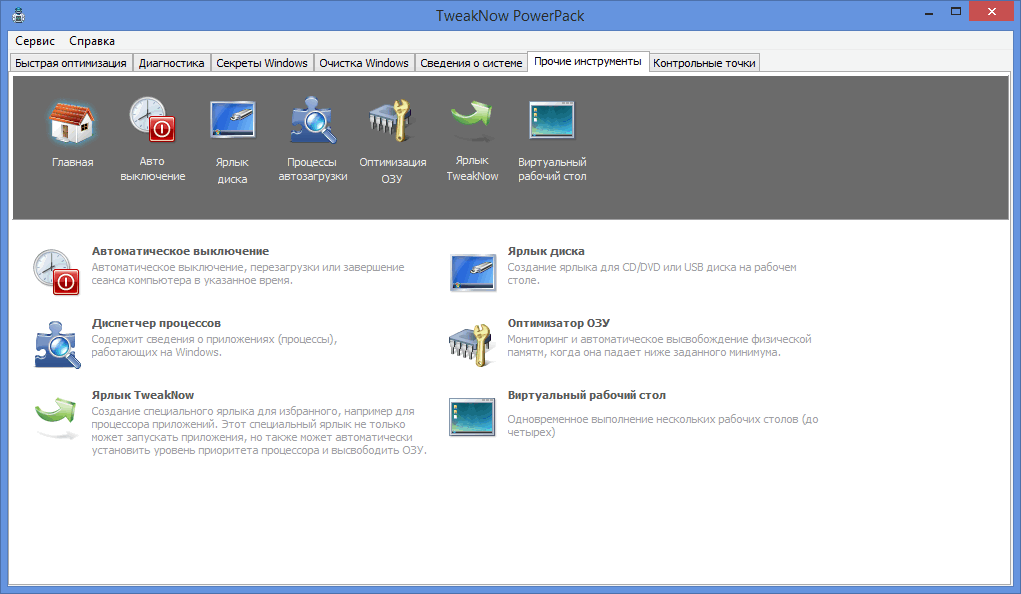Maximize the TweakNow PowerPack window
Image resolution: width=1021 pixels, height=594 pixels.
click(956, 12)
